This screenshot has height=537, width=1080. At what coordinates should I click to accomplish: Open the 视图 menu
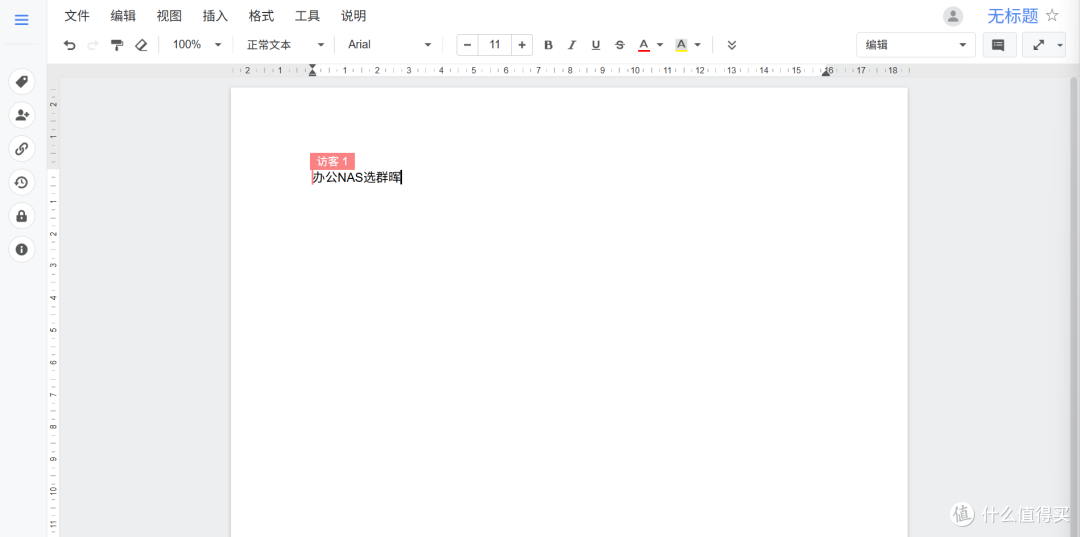point(169,16)
